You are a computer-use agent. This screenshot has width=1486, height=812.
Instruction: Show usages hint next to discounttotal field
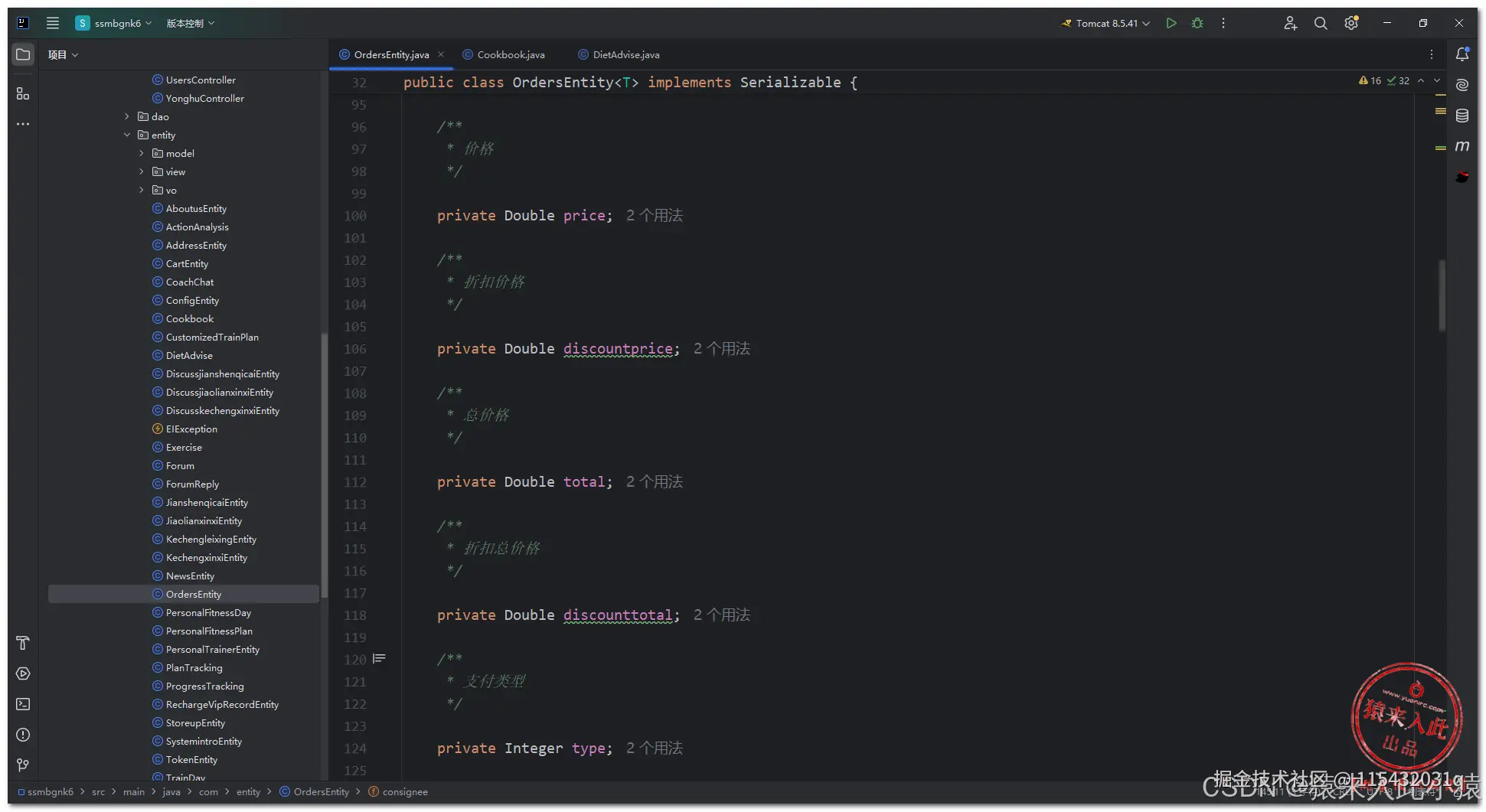(x=722, y=615)
